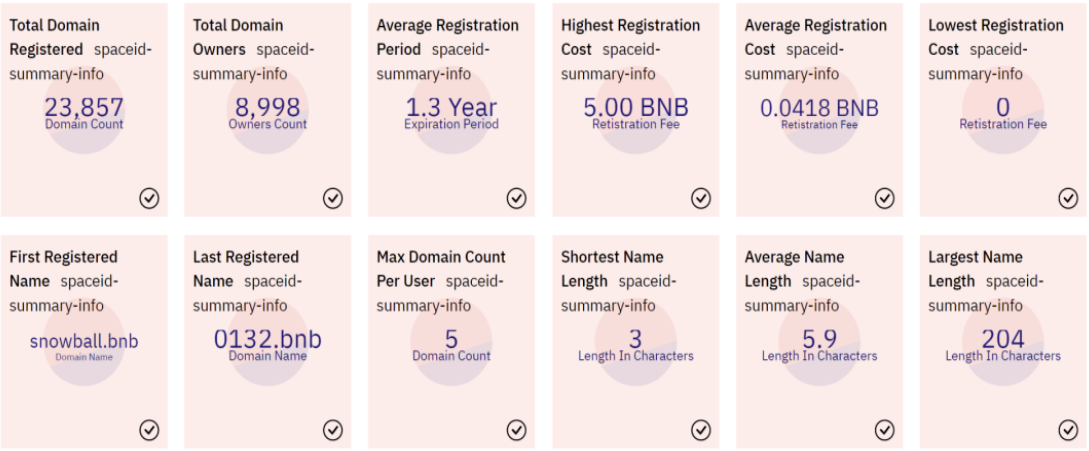This screenshot has width=1089, height=451.
Task: Click checkmark icon on Average Registration Period card
Action: point(516,199)
